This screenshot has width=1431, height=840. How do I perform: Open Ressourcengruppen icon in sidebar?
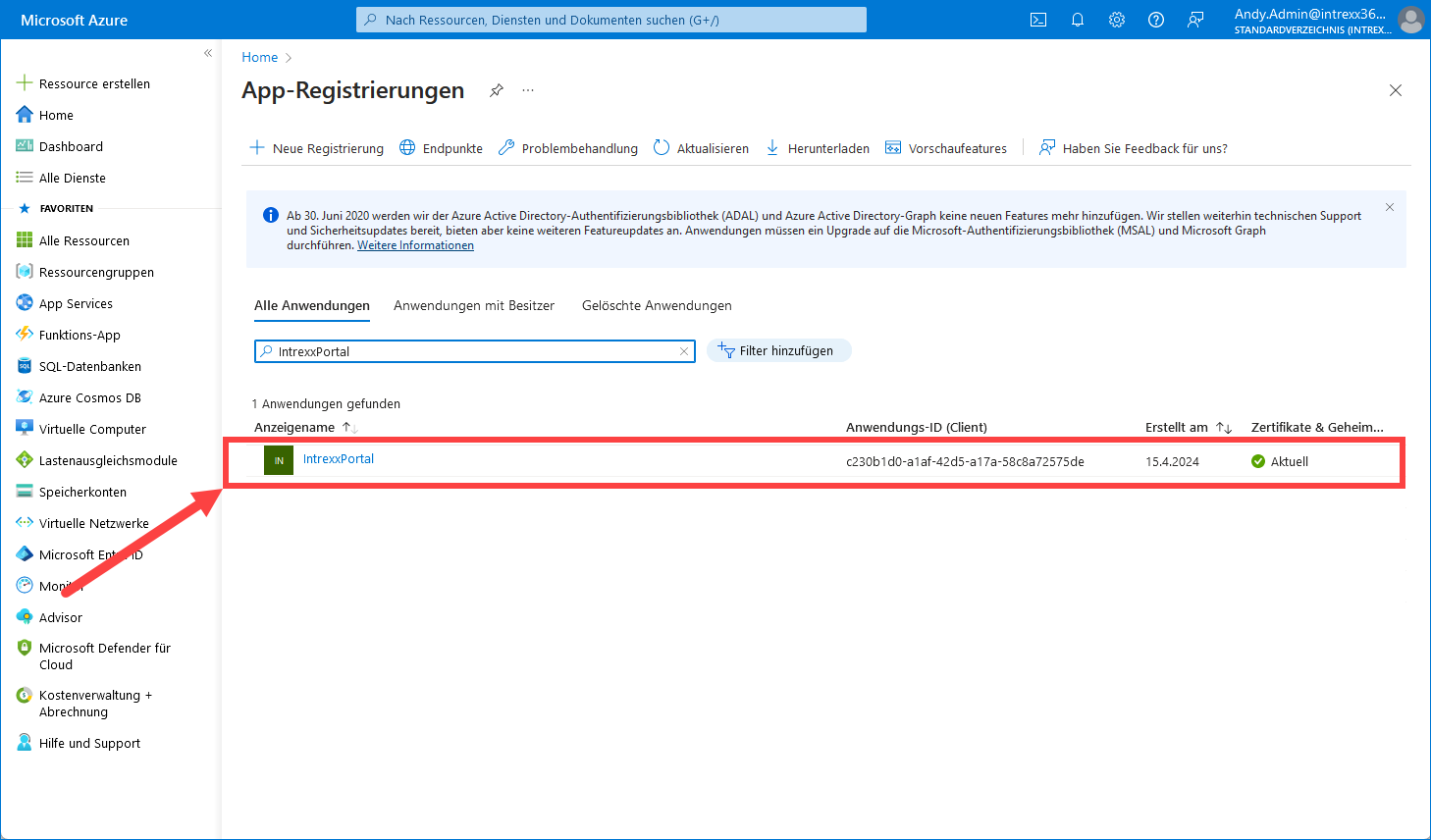[x=25, y=272]
